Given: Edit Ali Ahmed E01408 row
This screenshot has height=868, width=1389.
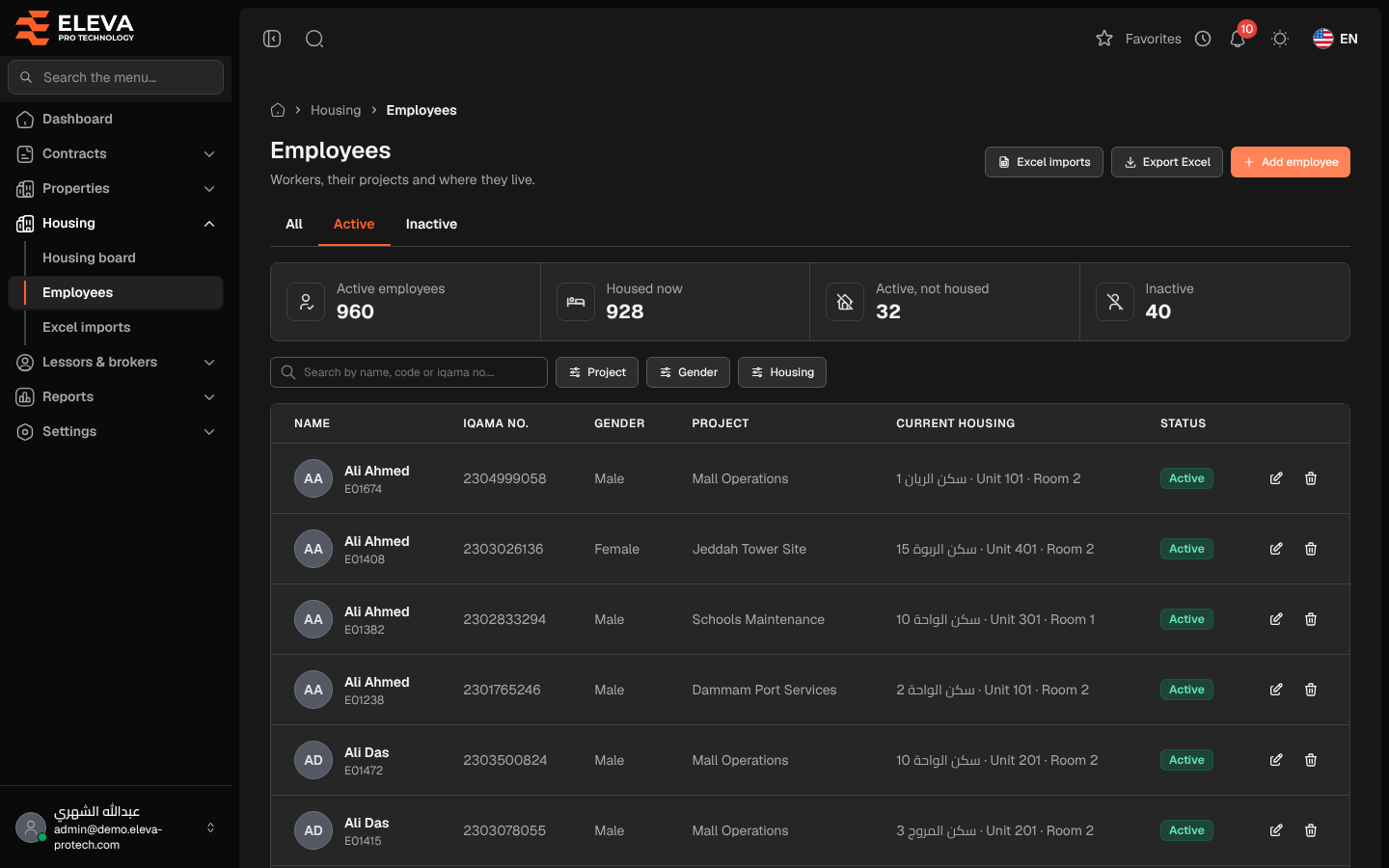Looking at the screenshot, I should [x=1276, y=549].
